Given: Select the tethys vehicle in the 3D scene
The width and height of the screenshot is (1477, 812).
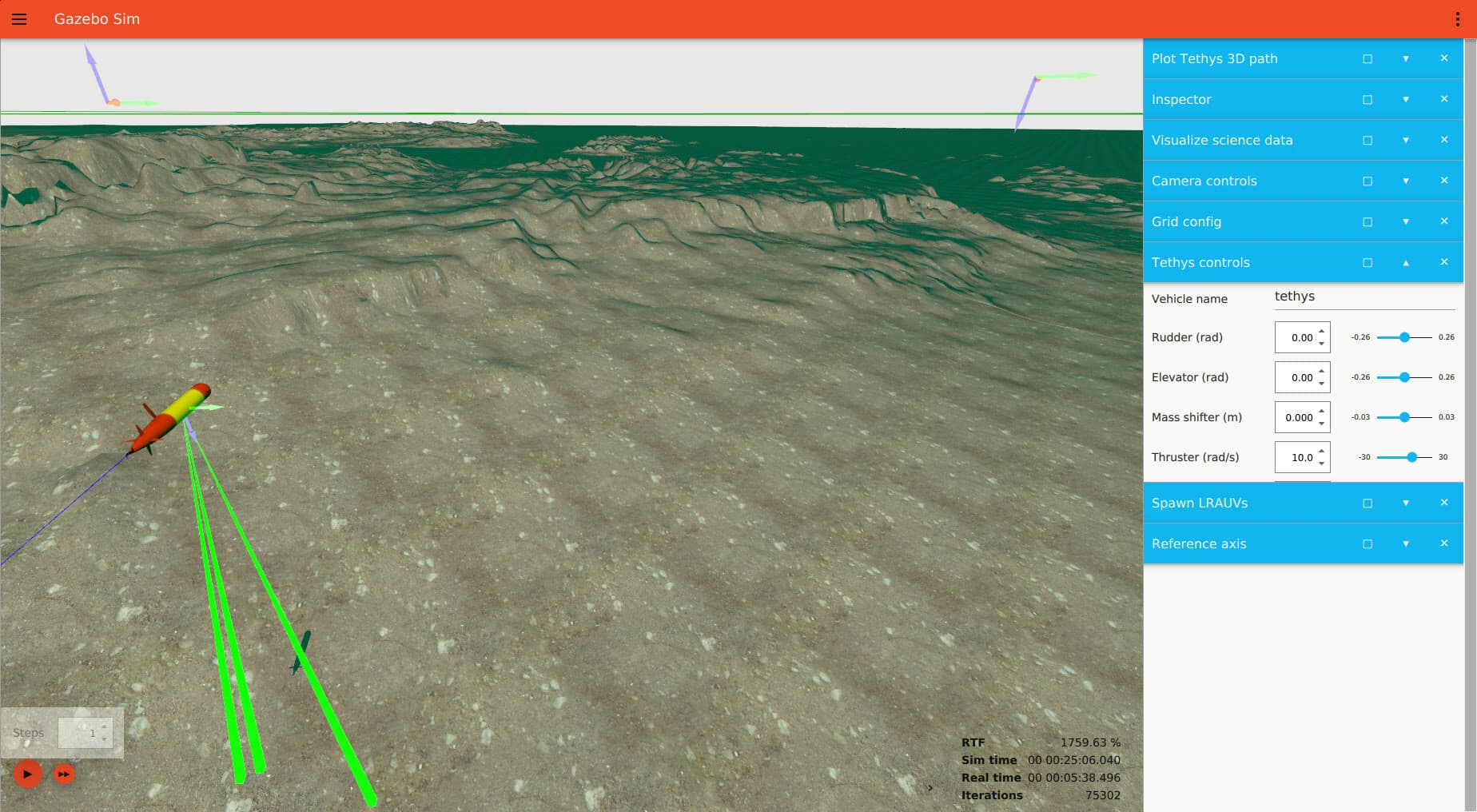Looking at the screenshot, I should [170, 418].
